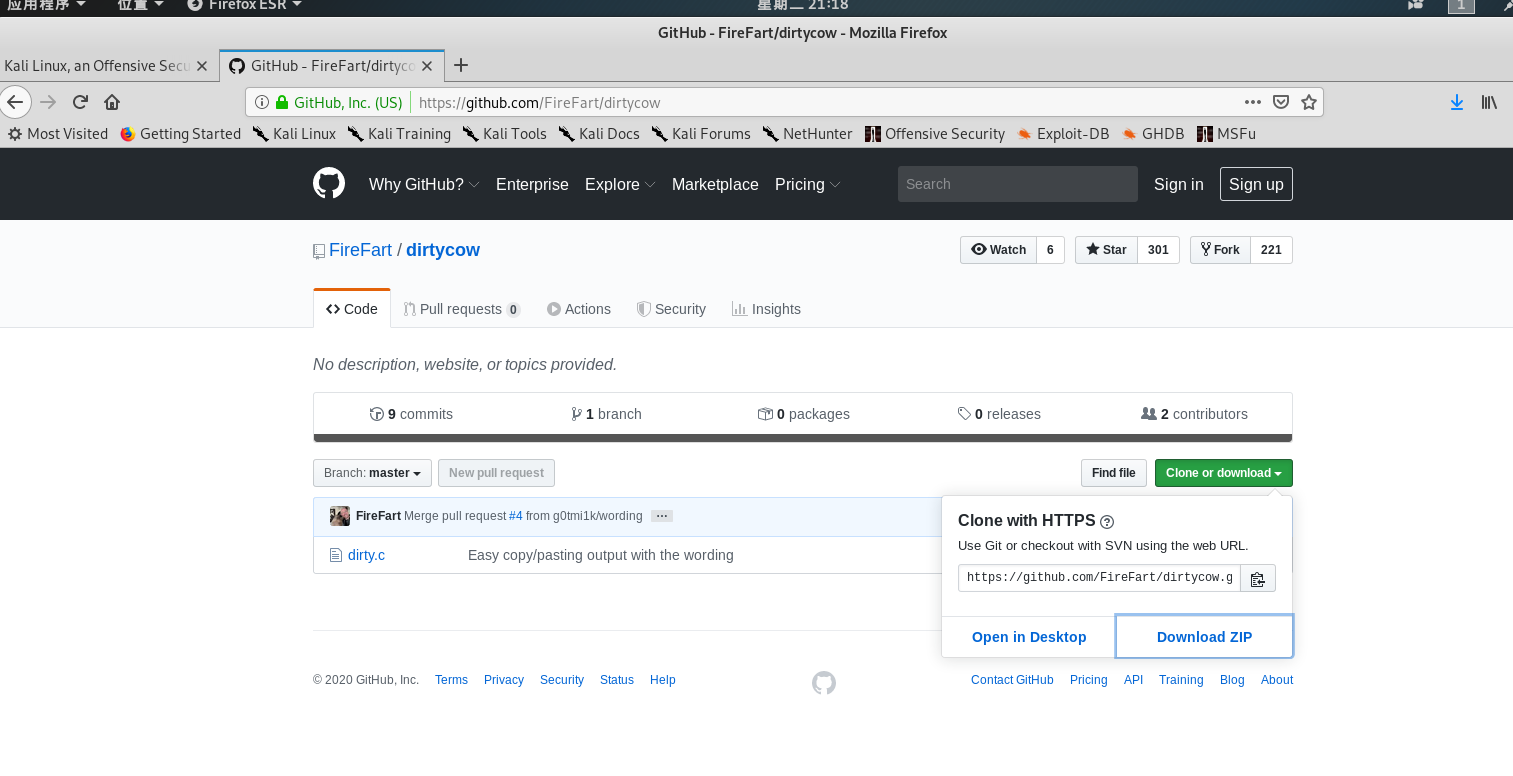
Task: Click the help icon beside Clone with HTTPS
Action: (1107, 521)
